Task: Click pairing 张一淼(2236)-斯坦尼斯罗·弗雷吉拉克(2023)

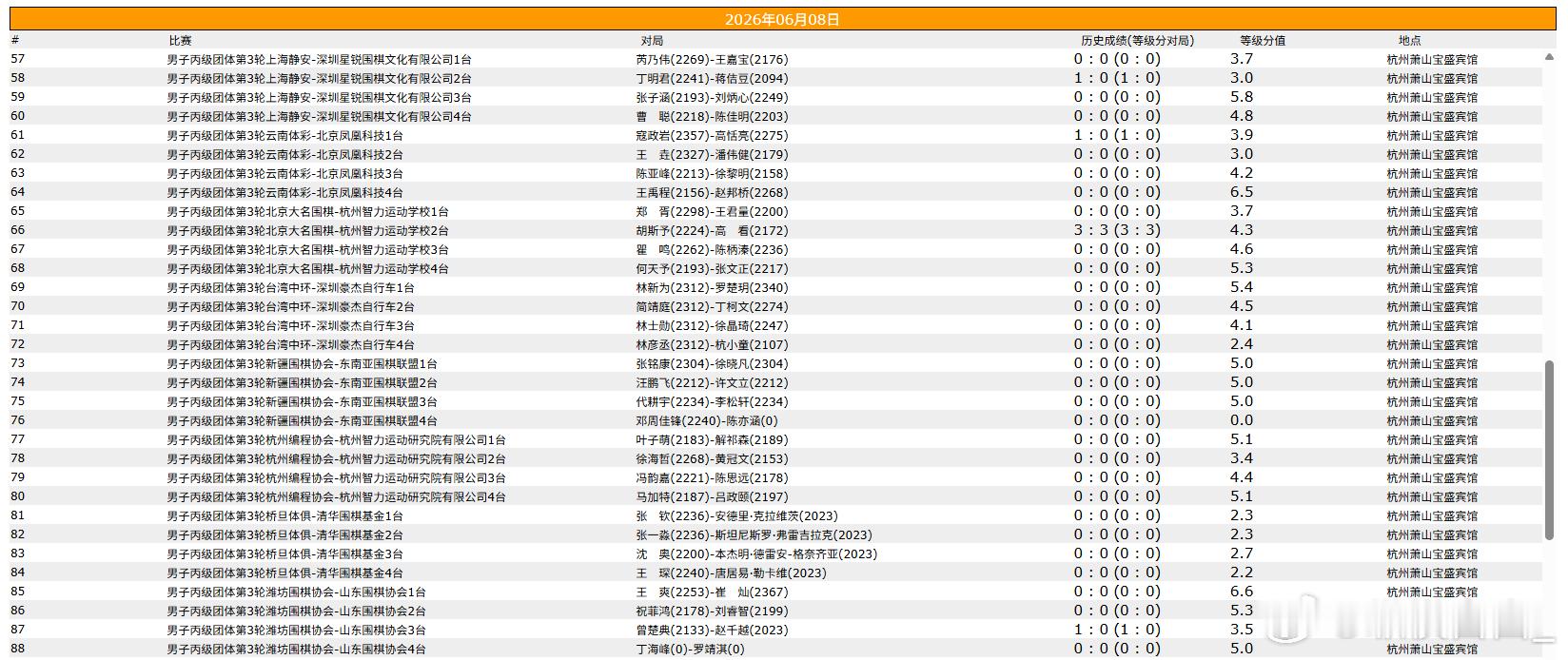Action: [754, 534]
